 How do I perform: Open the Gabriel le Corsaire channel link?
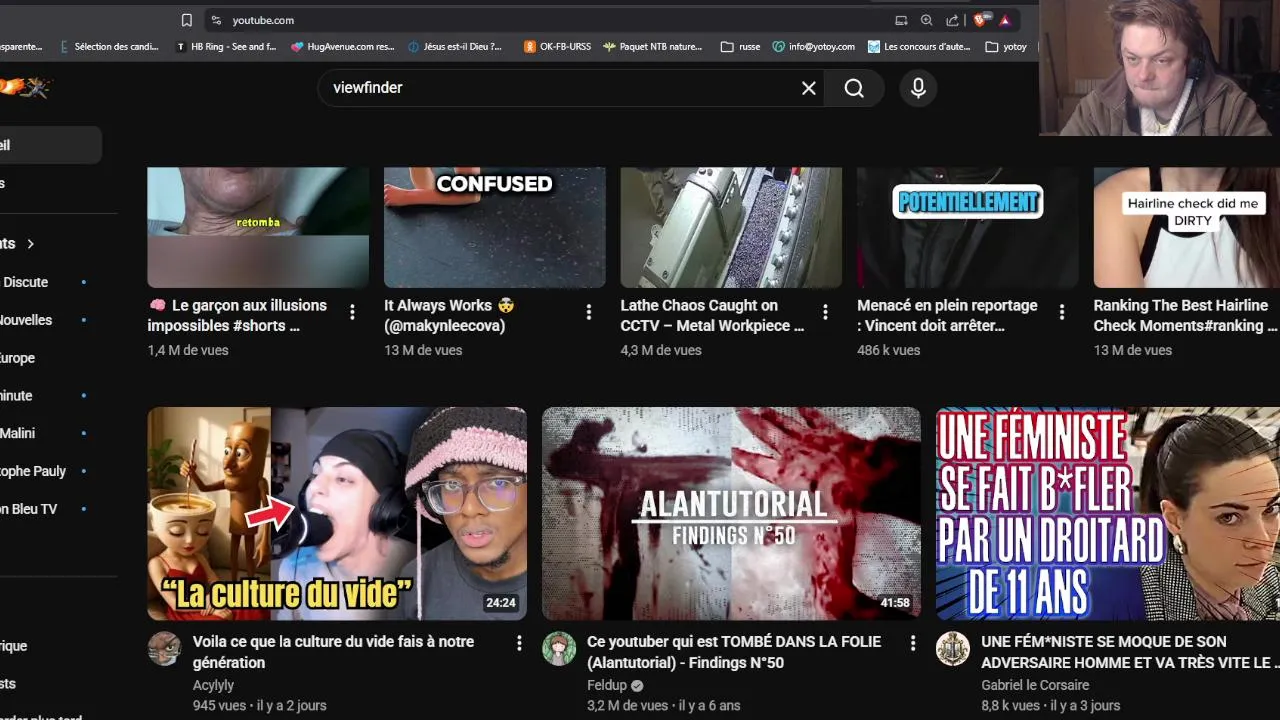[1035, 685]
